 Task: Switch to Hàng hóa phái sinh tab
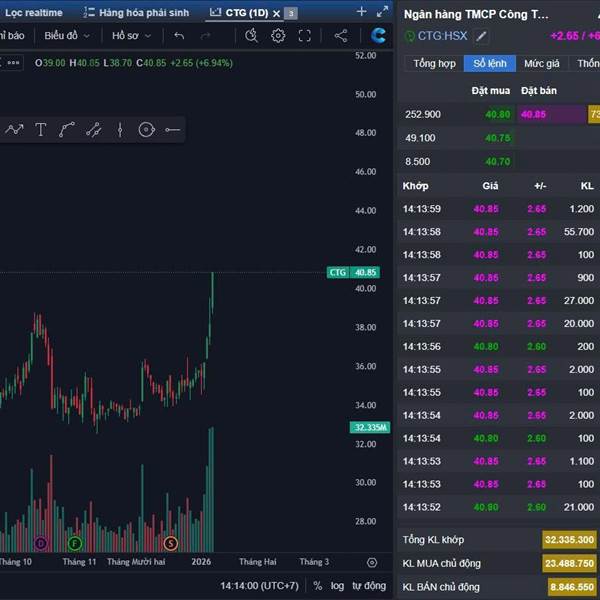tap(136, 13)
